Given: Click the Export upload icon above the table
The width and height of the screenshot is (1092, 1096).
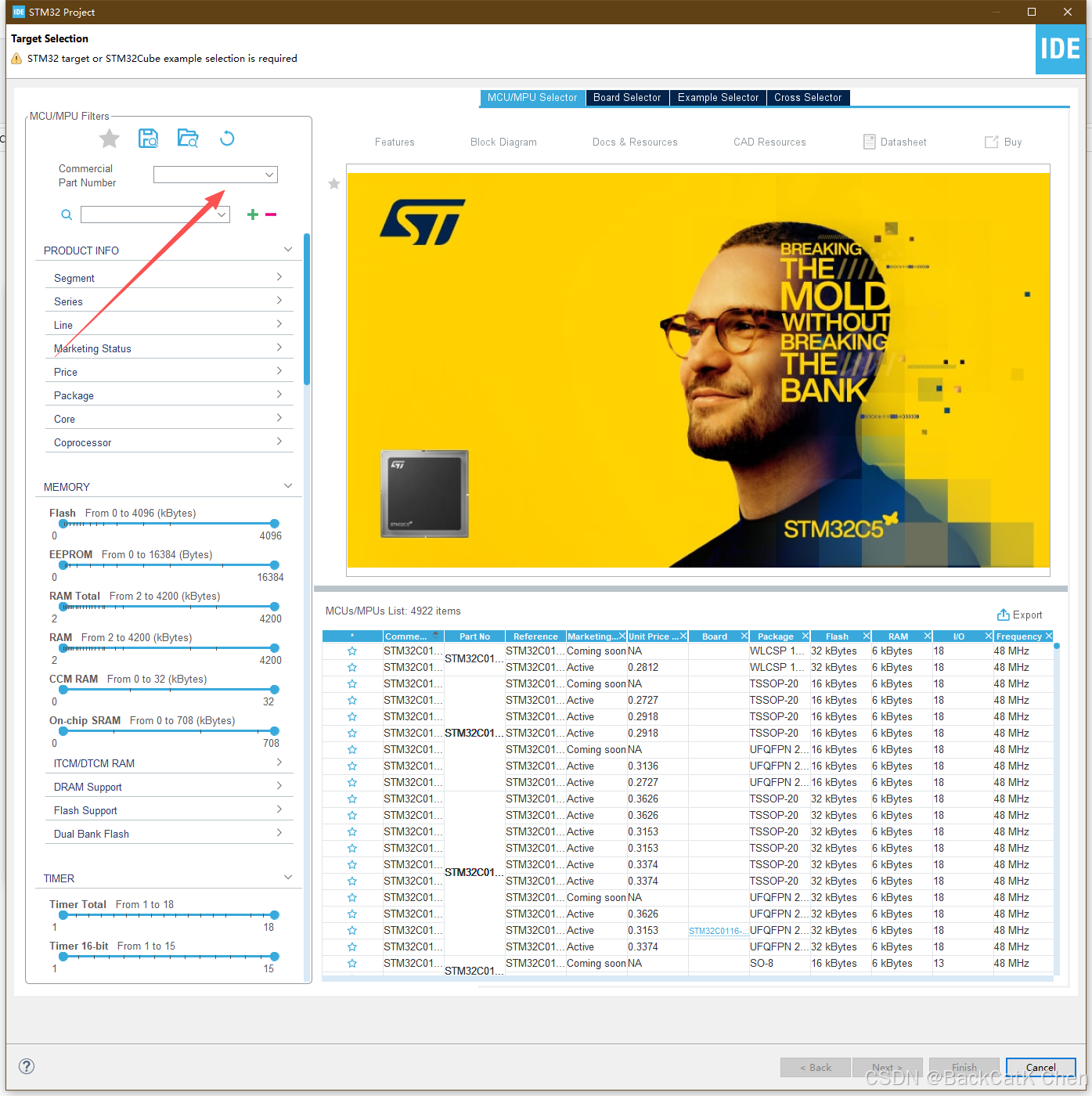Looking at the screenshot, I should point(1003,615).
